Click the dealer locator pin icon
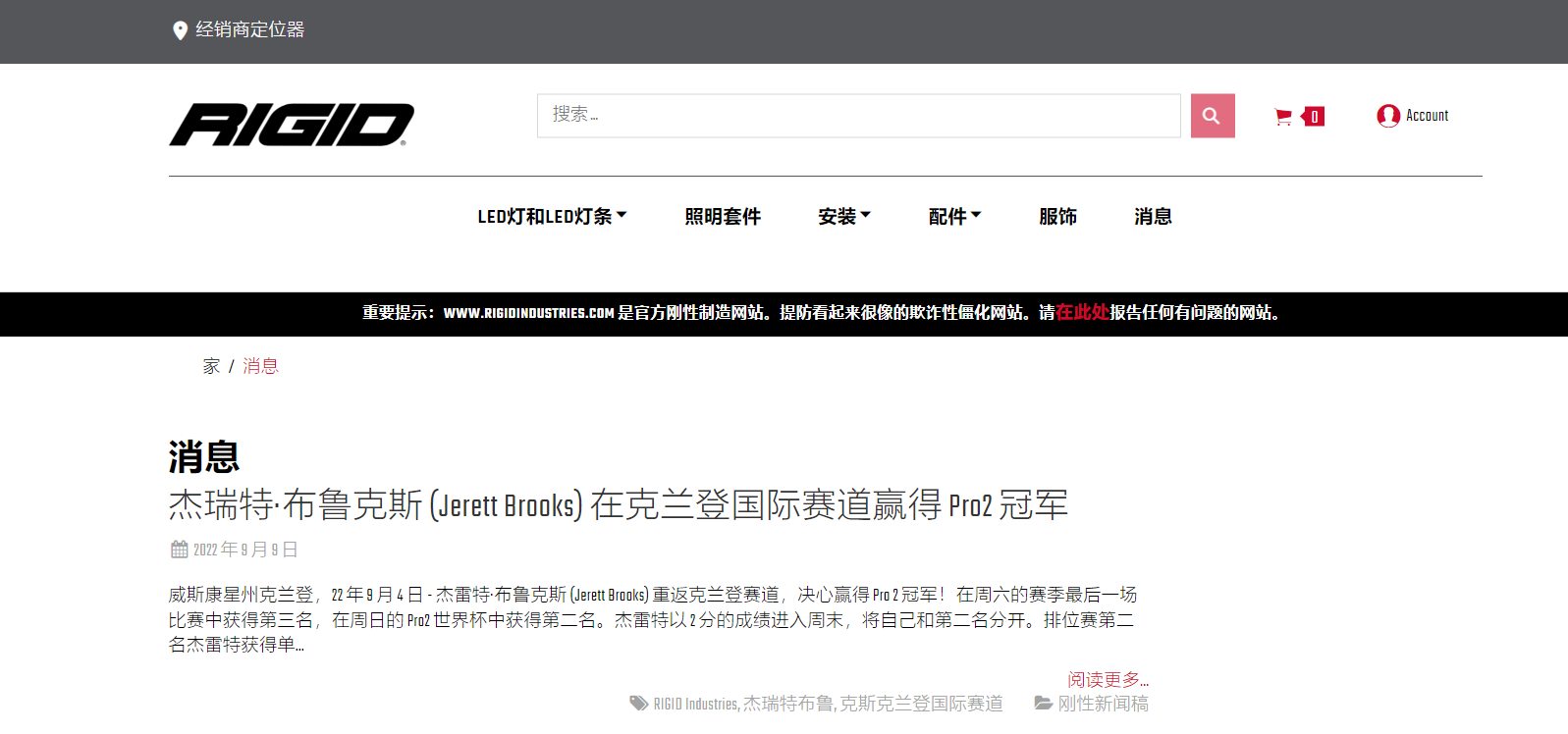Screen dimensions: 1568x734 [180, 30]
